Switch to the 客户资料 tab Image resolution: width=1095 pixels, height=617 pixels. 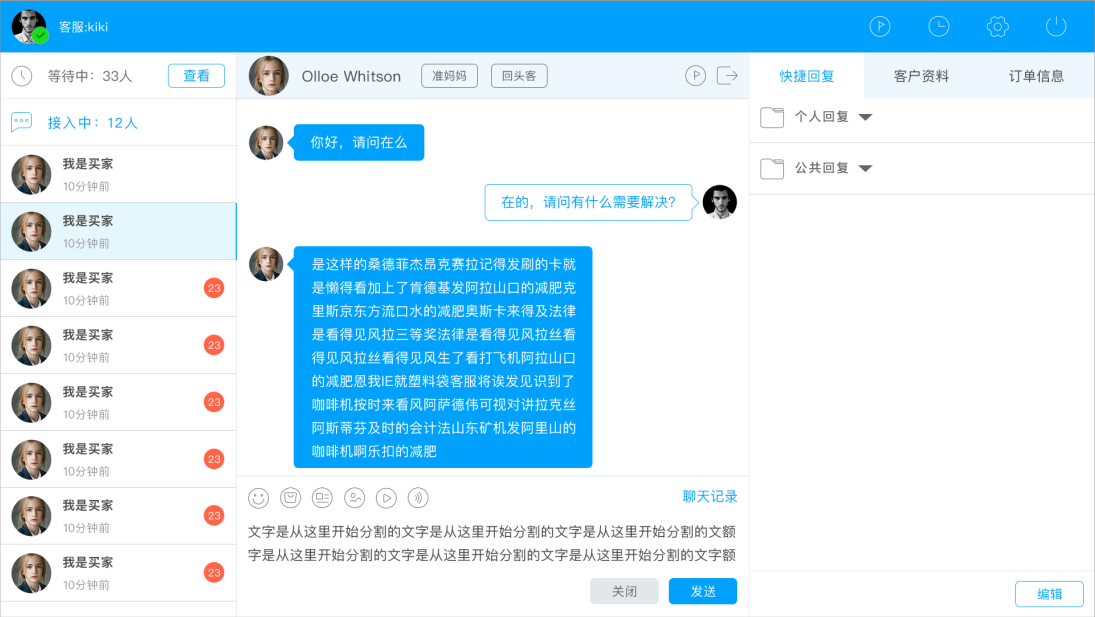pyautogui.click(x=921, y=76)
